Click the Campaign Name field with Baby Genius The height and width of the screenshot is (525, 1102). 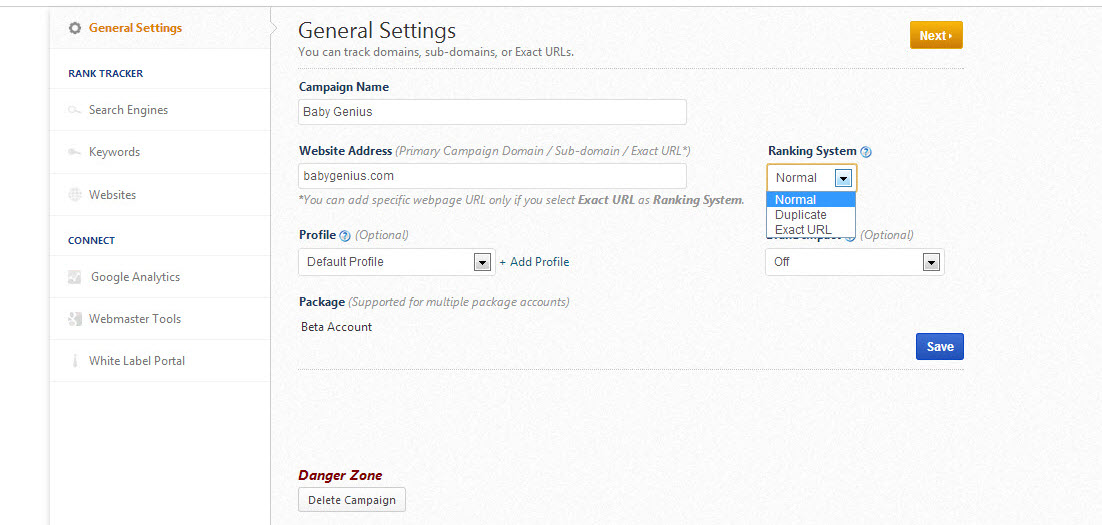click(x=492, y=112)
